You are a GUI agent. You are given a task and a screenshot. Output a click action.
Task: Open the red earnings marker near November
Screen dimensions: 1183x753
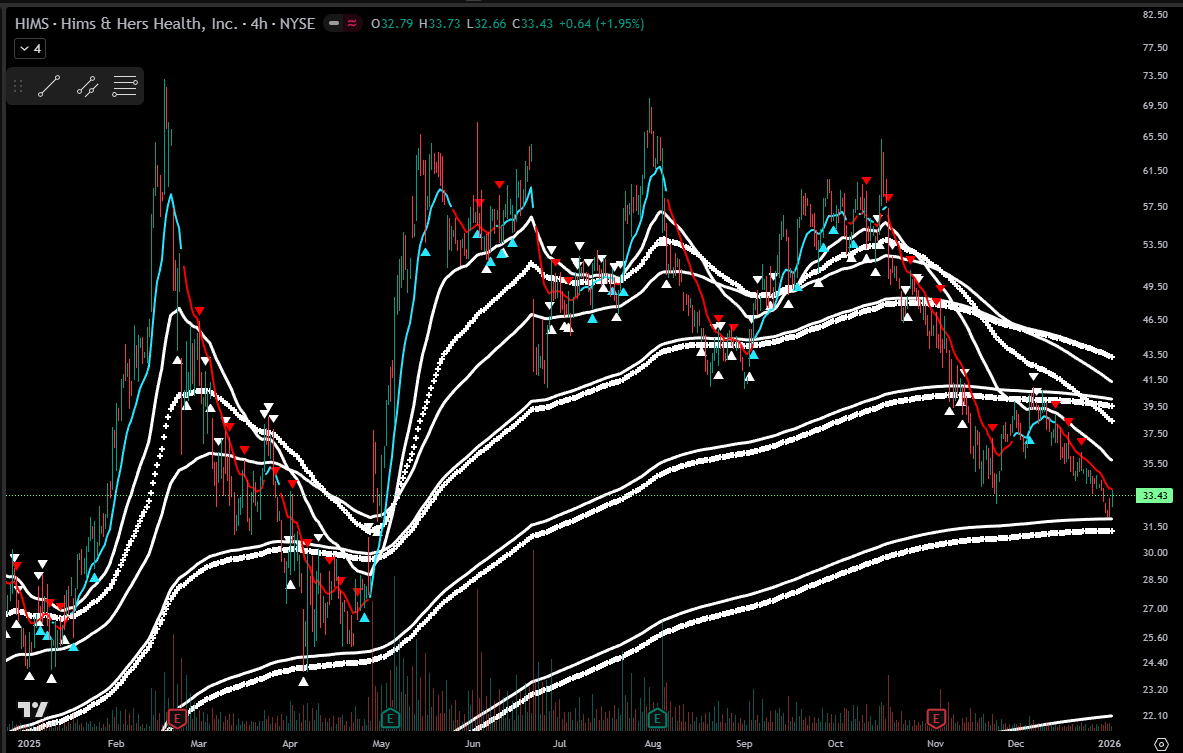[936, 718]
